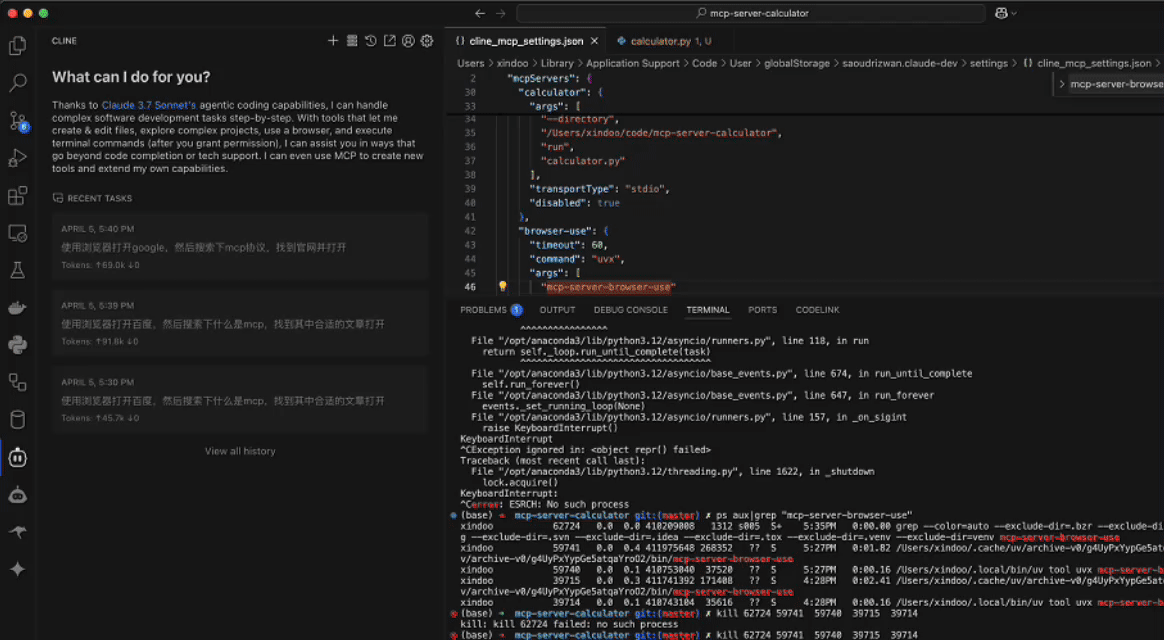Click highlighted "mcp-server-browser-use" on line 46

pyautogui.click(x=608, y=287)
